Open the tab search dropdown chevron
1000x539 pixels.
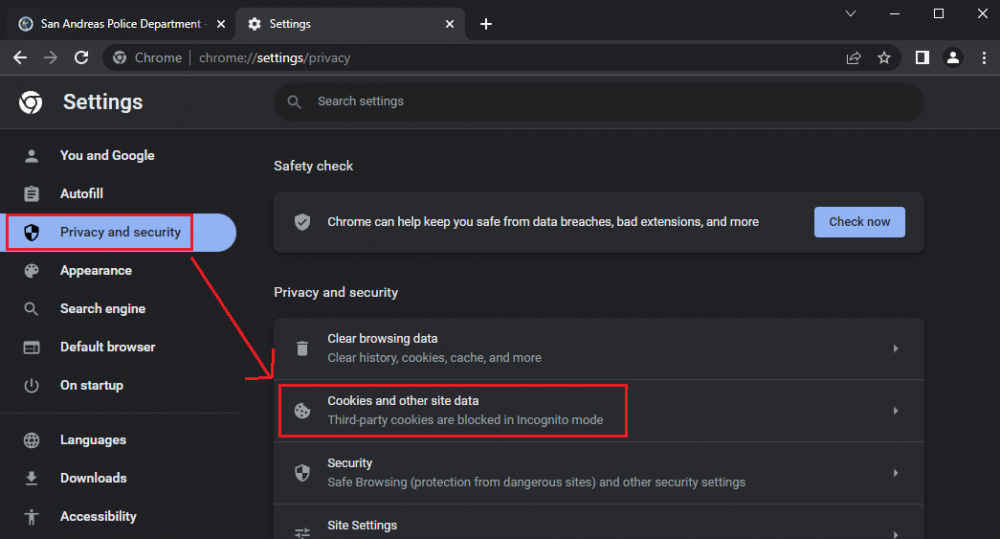(850, 13)
